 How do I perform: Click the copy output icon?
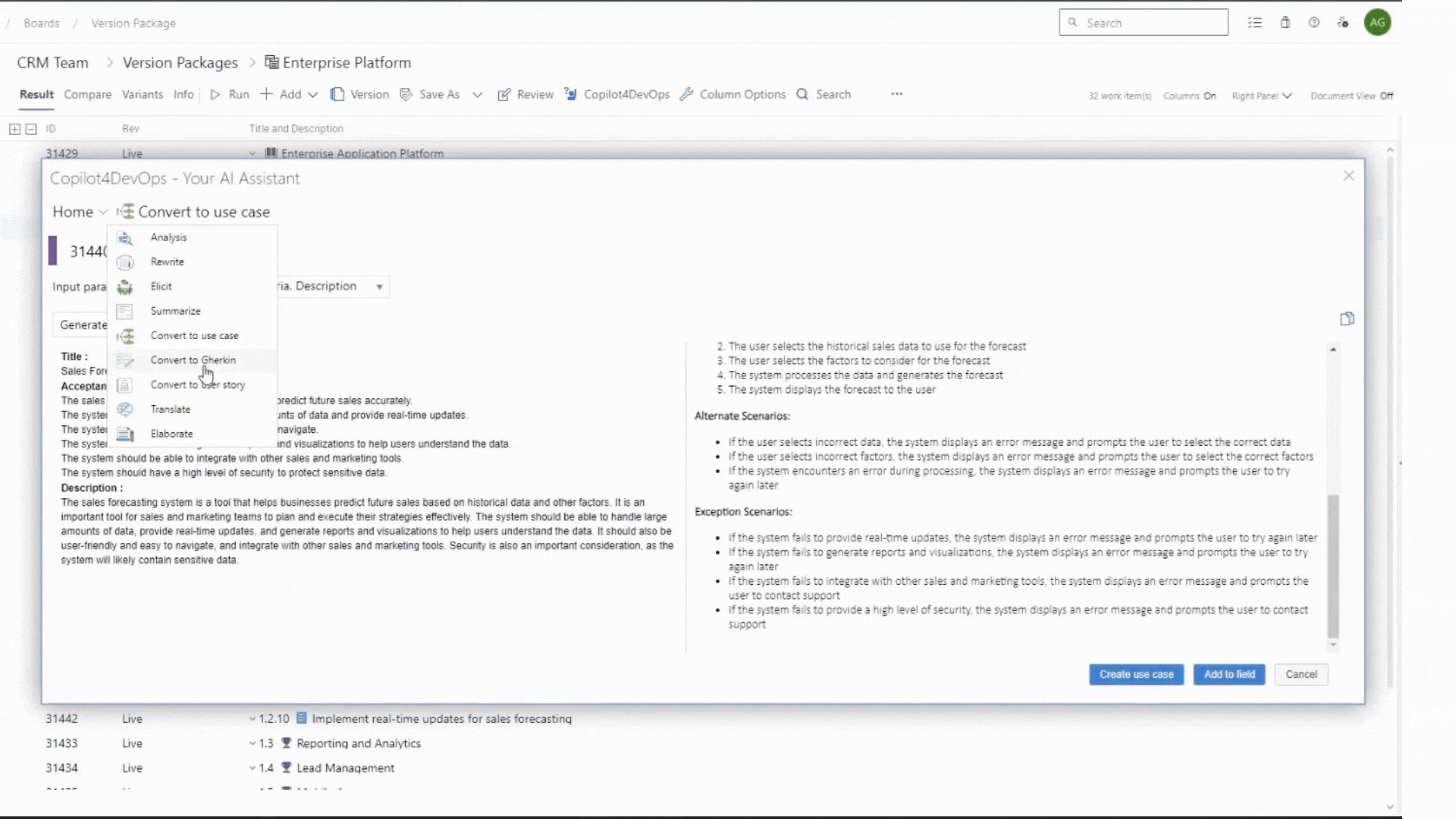click(x=1347, y=318)
